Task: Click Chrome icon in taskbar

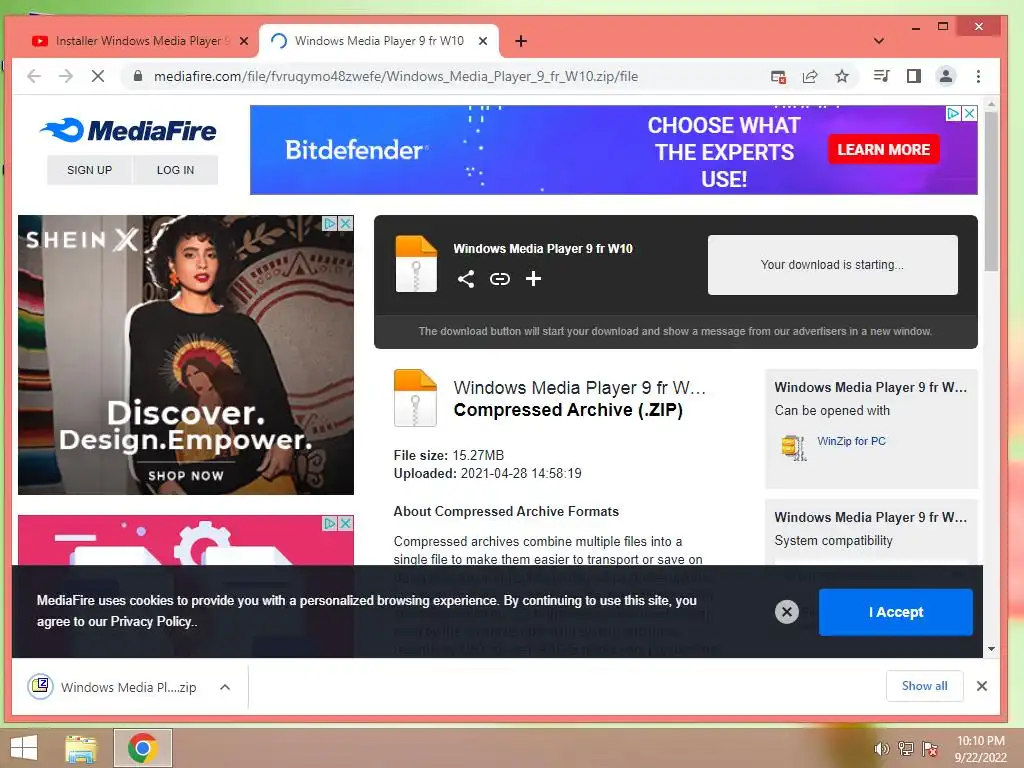Action: [142, 748]
